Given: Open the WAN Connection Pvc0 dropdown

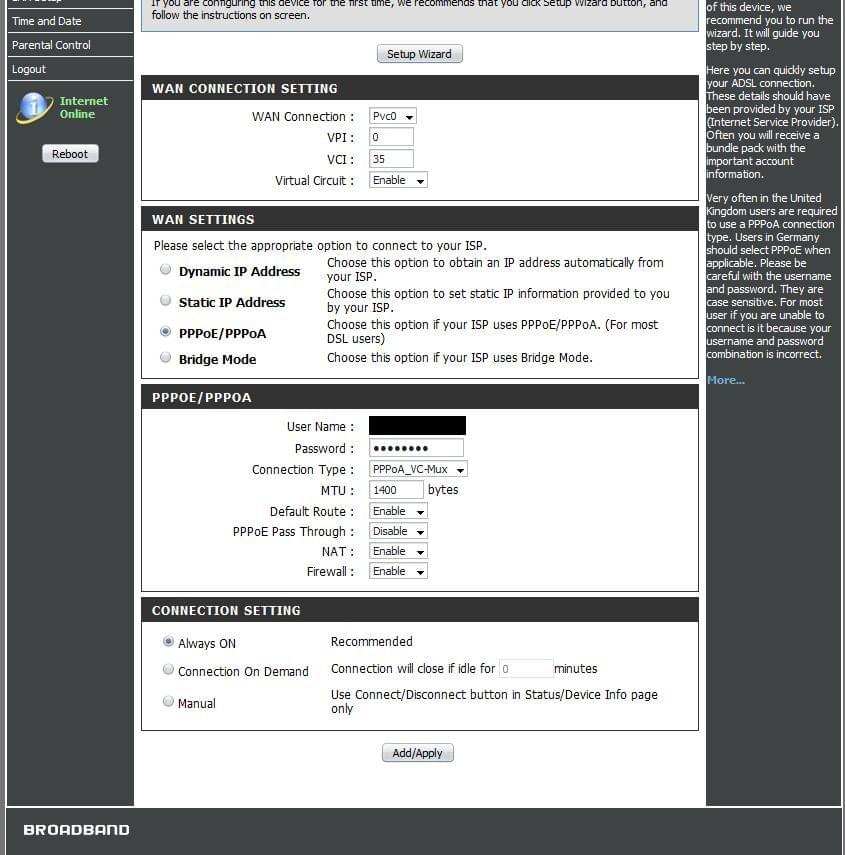Looking at the screenshot, I should (393, 116).
